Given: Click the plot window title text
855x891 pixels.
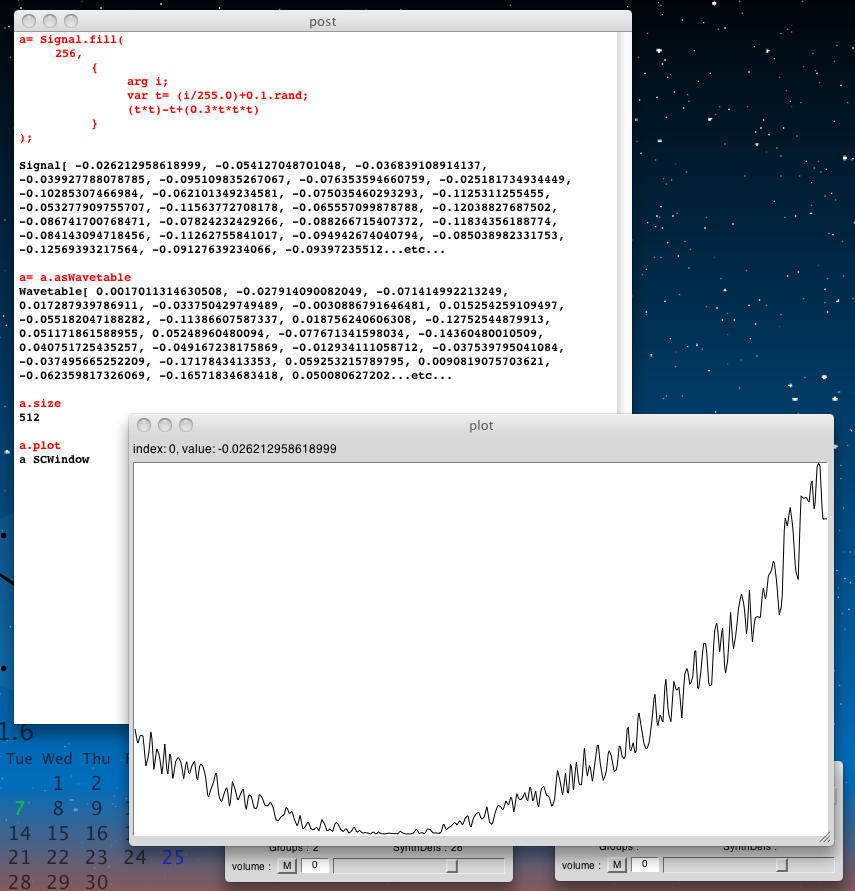Looking at the screenshot, I should pyautogui.click(x=481, y=426).
